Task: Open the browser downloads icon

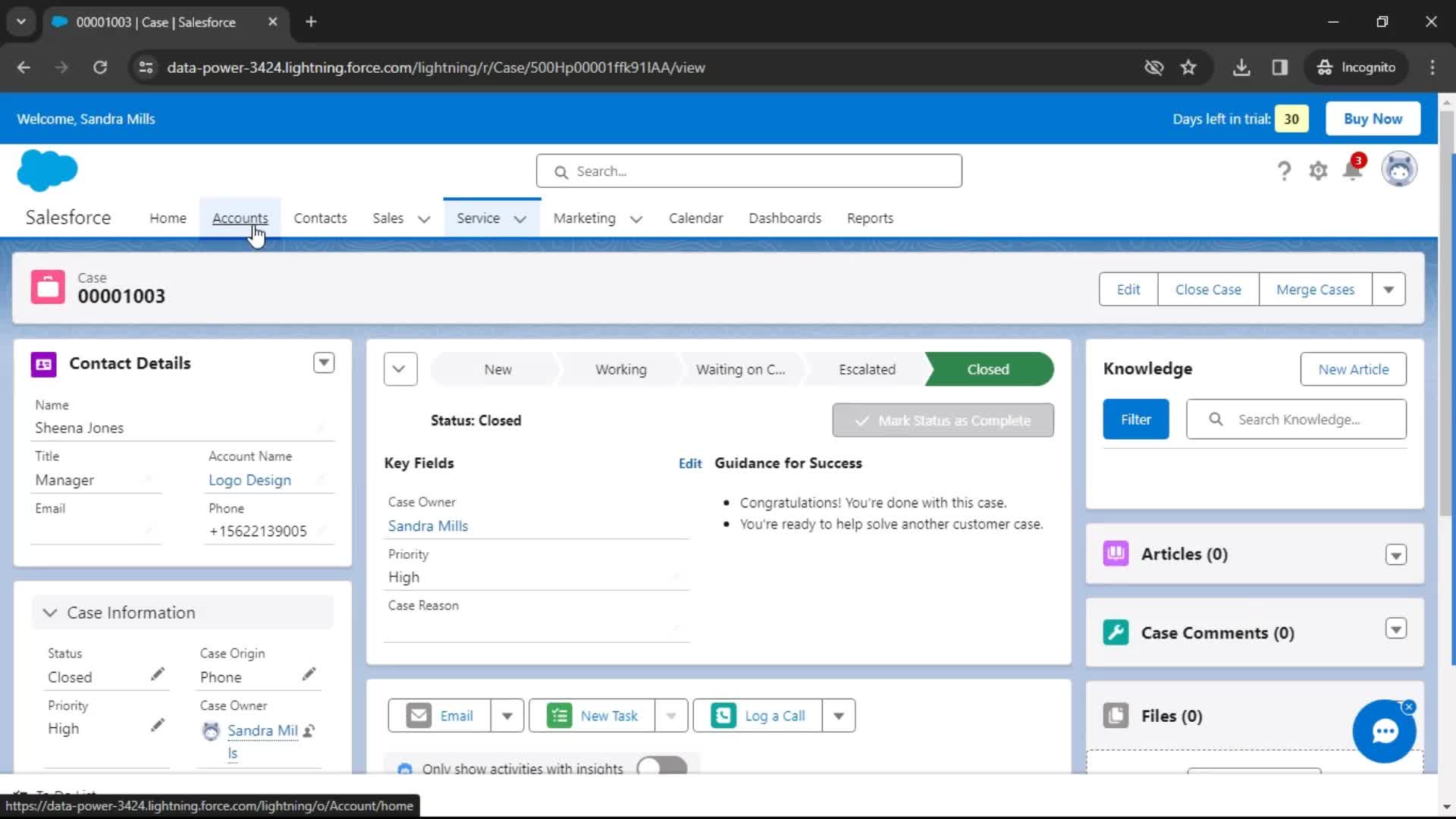Action: point(1241,67)
